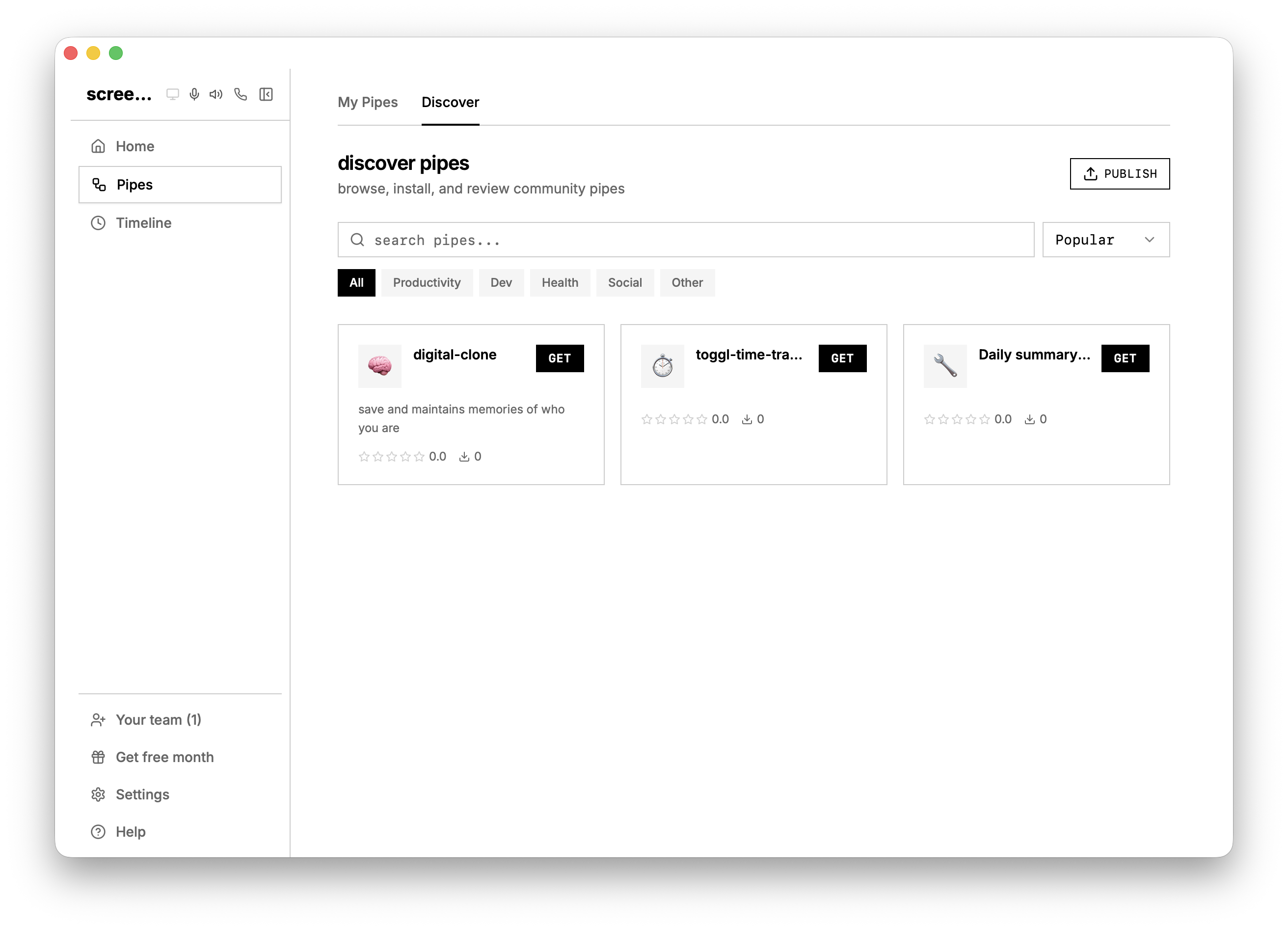Screen dimensions: 1288x930
Task: Select the Discover tab
Action: [450, 102]
